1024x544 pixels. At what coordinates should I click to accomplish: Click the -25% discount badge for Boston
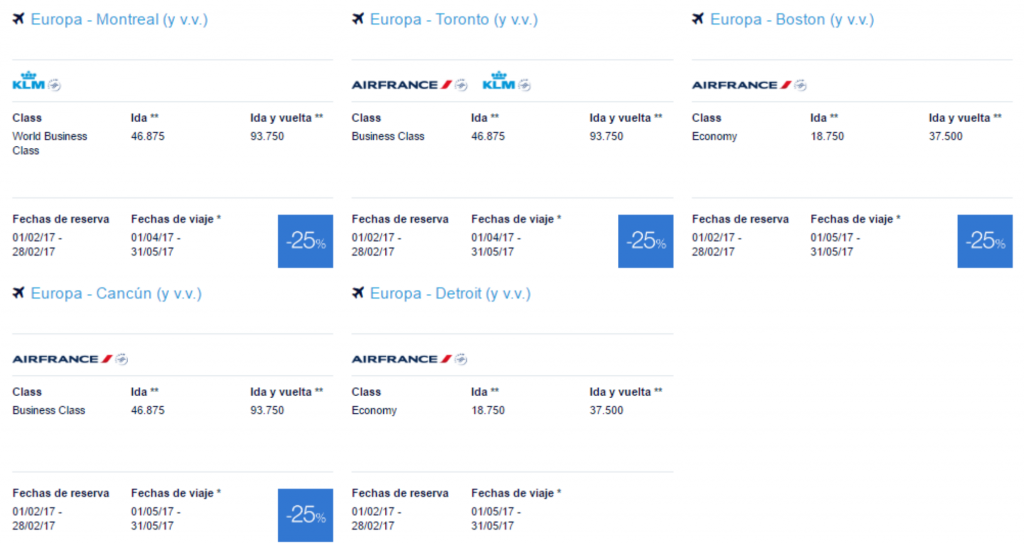(985, 241)
